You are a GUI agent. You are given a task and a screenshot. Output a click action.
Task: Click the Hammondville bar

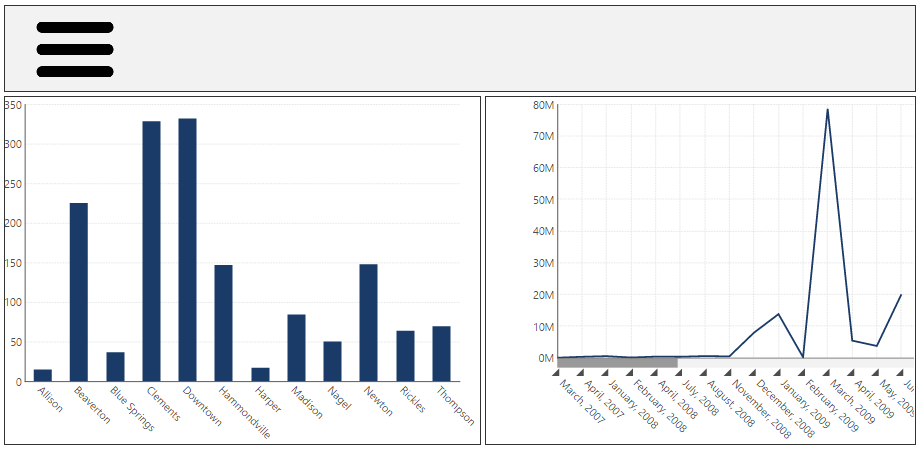click(x=223, y=323)
